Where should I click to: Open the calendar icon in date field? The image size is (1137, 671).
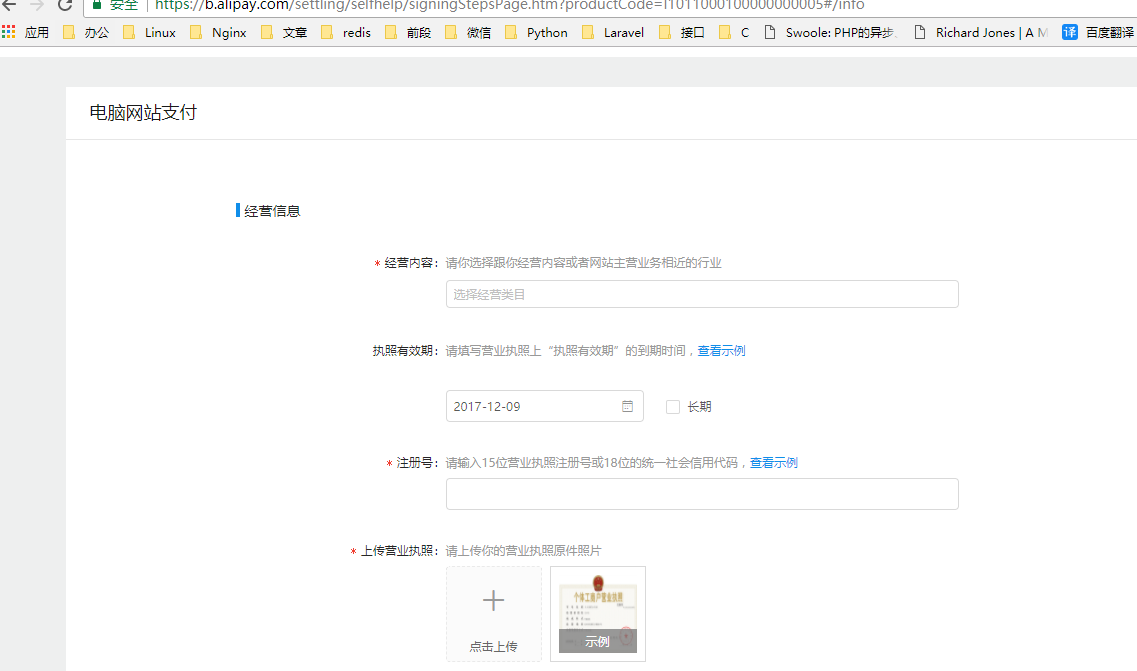[627, 406]
